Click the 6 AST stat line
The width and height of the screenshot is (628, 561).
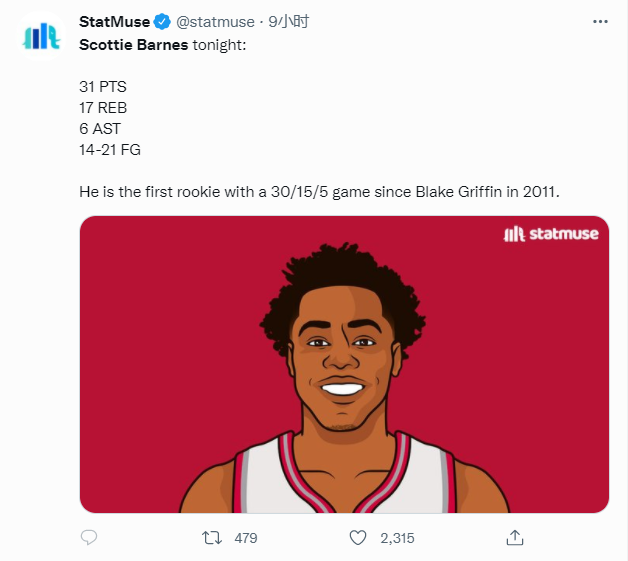click(x=100, y=129)
